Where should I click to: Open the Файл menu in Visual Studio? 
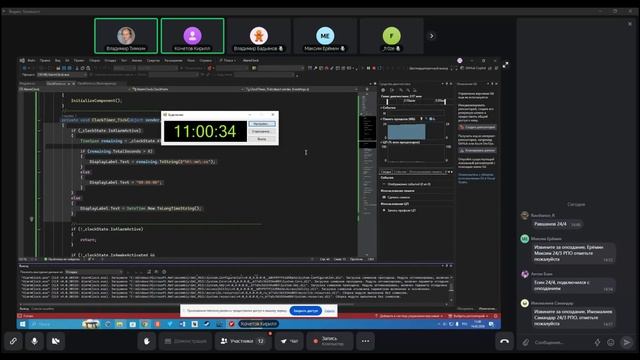[x=31, y=60]
